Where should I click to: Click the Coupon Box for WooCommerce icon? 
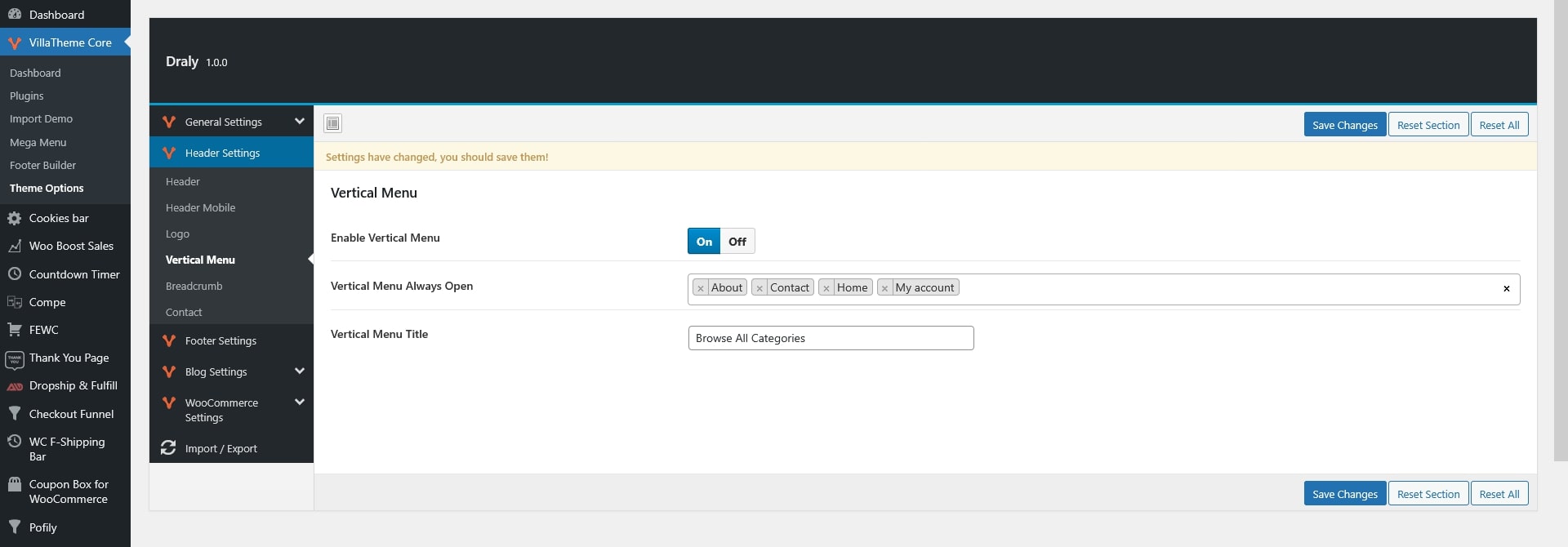point(14,485)
